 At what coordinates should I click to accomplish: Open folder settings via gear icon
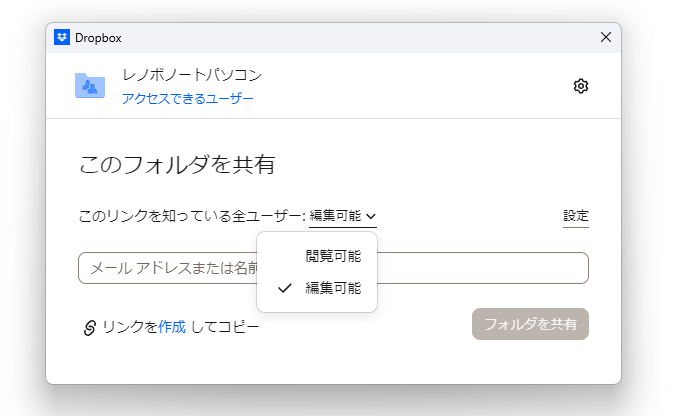[x=581, y=86]
